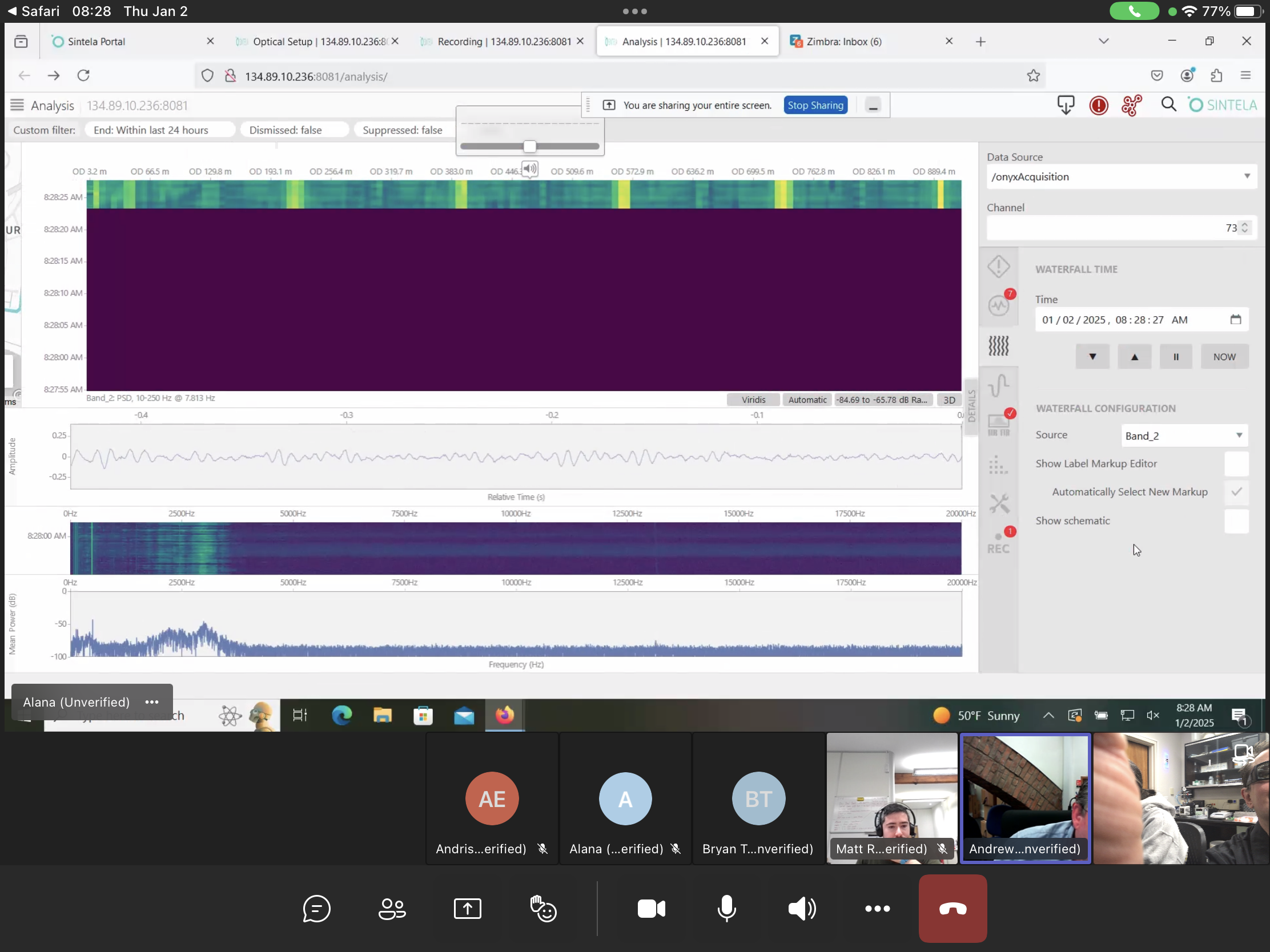Toggle the microphone in the call bar
The image size is (1270, 952).
tap(726, 909)
